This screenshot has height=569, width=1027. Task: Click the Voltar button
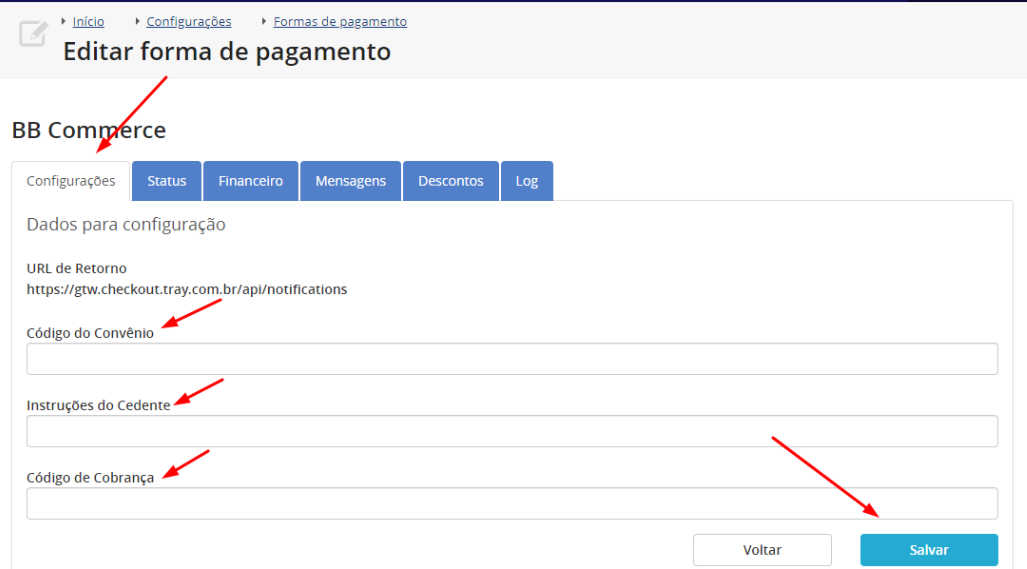[x=762, y=550]
